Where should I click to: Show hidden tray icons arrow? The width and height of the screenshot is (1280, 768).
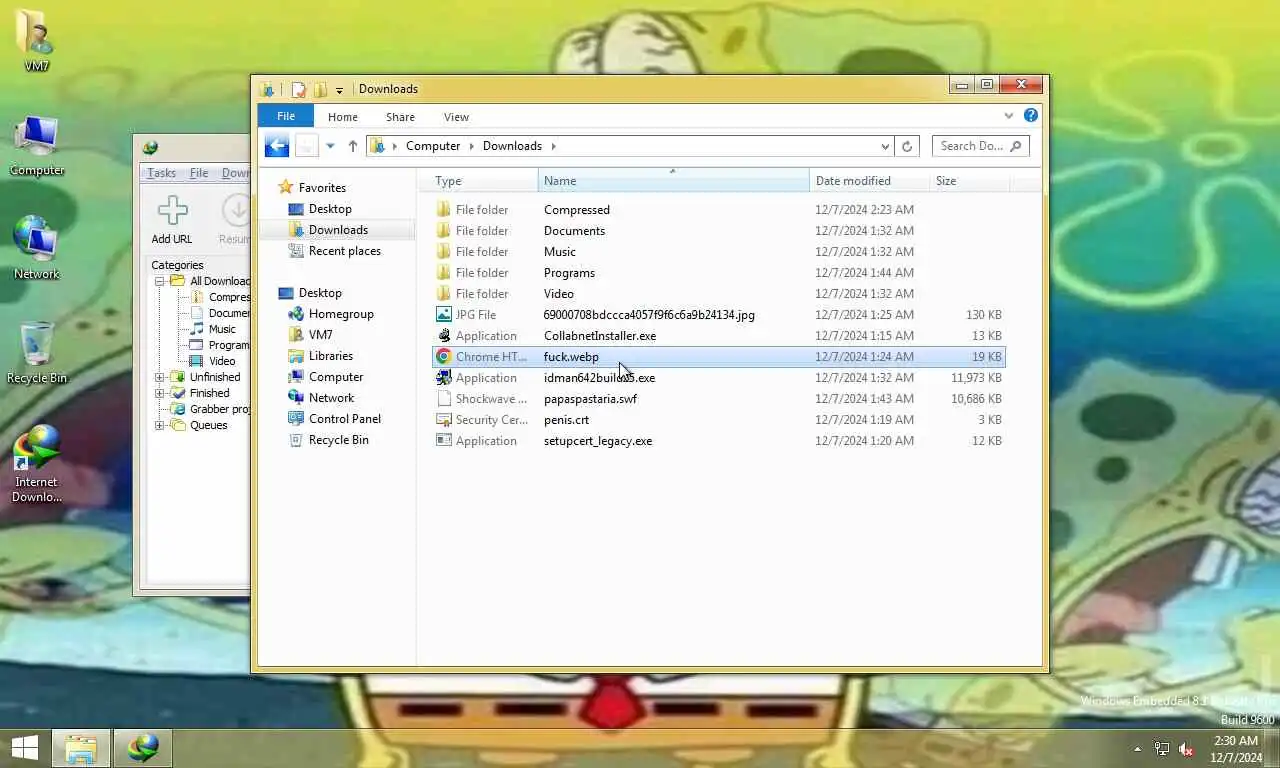(x=1137, y=749)
